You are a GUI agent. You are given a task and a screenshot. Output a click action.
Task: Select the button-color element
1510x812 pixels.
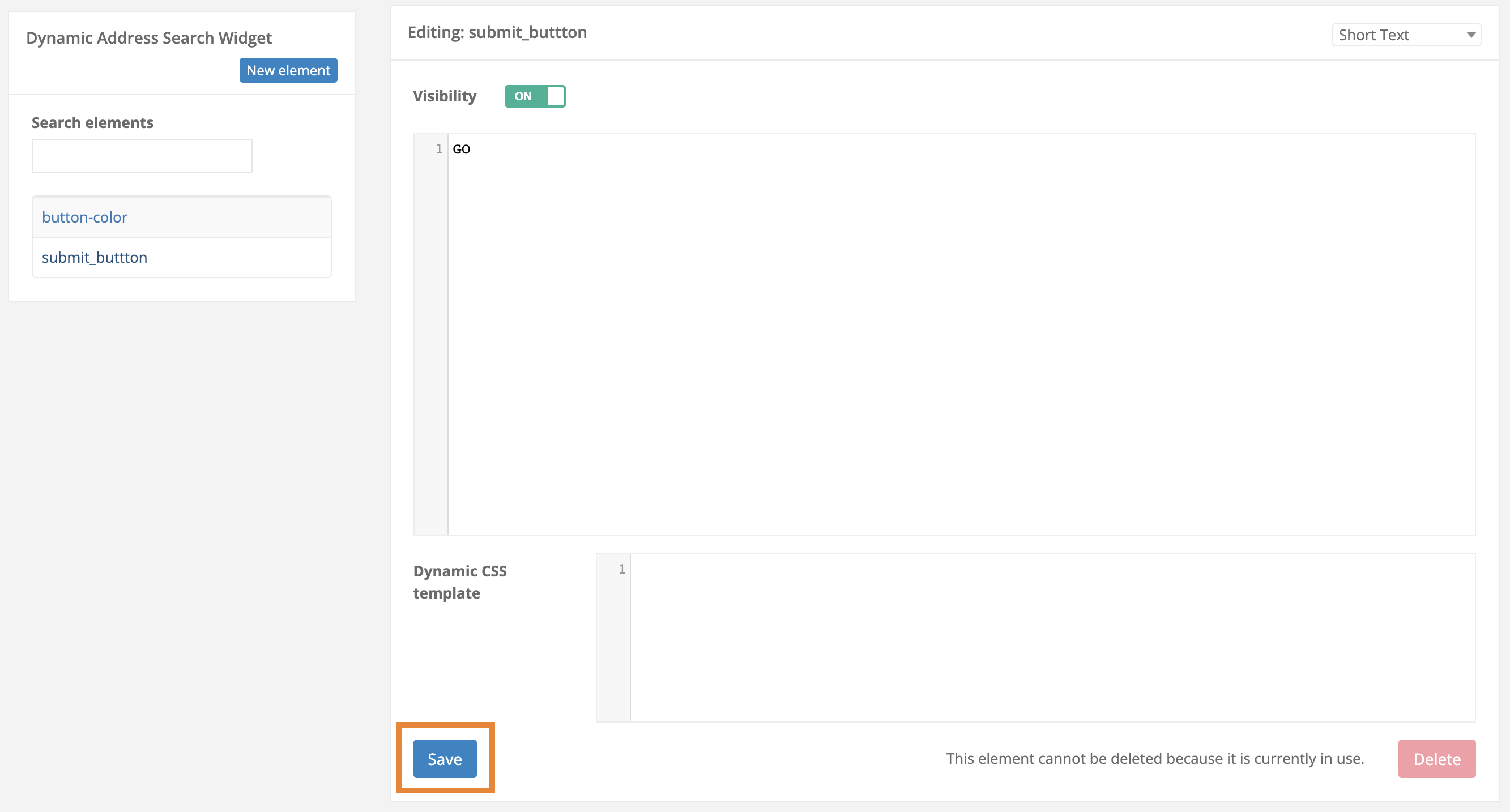[84, 217]
